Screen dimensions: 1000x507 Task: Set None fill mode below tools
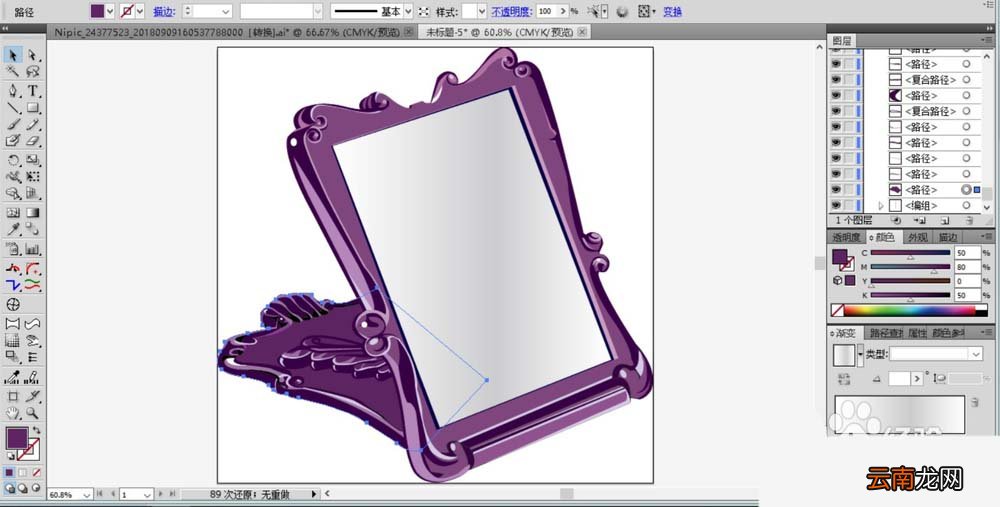coord(36,473)
